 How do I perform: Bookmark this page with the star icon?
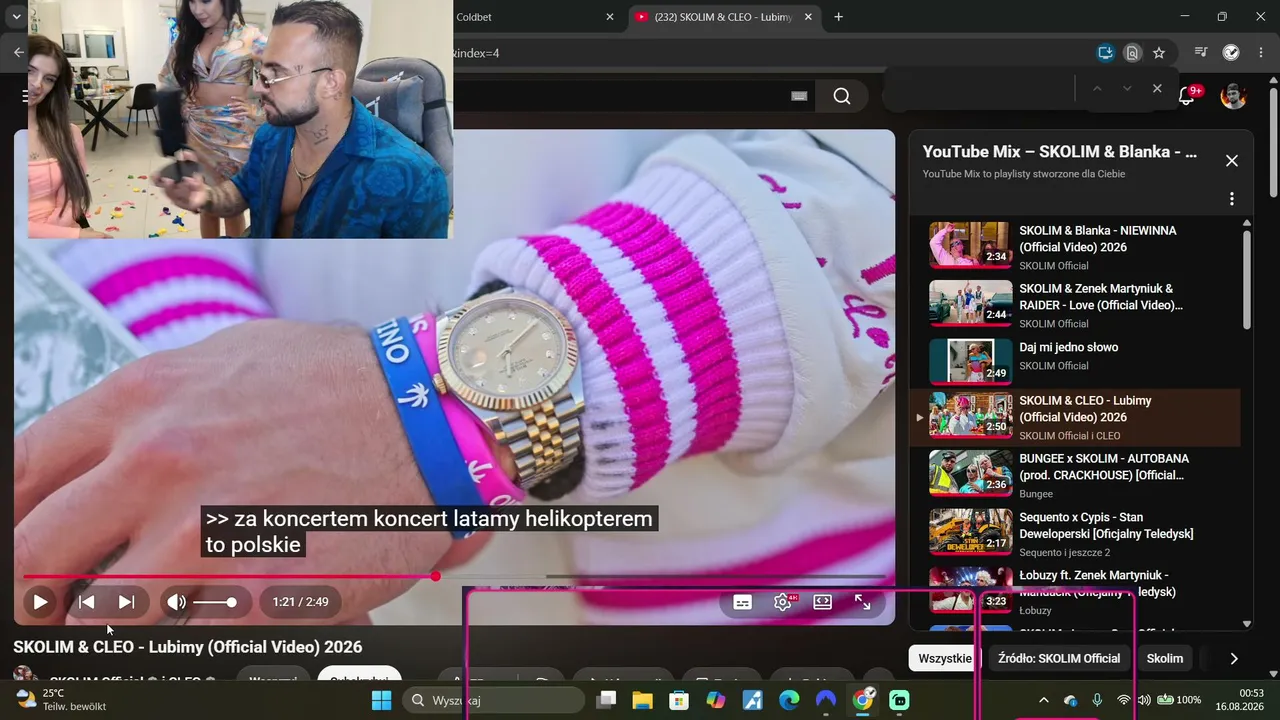[x=1159, y=53]
